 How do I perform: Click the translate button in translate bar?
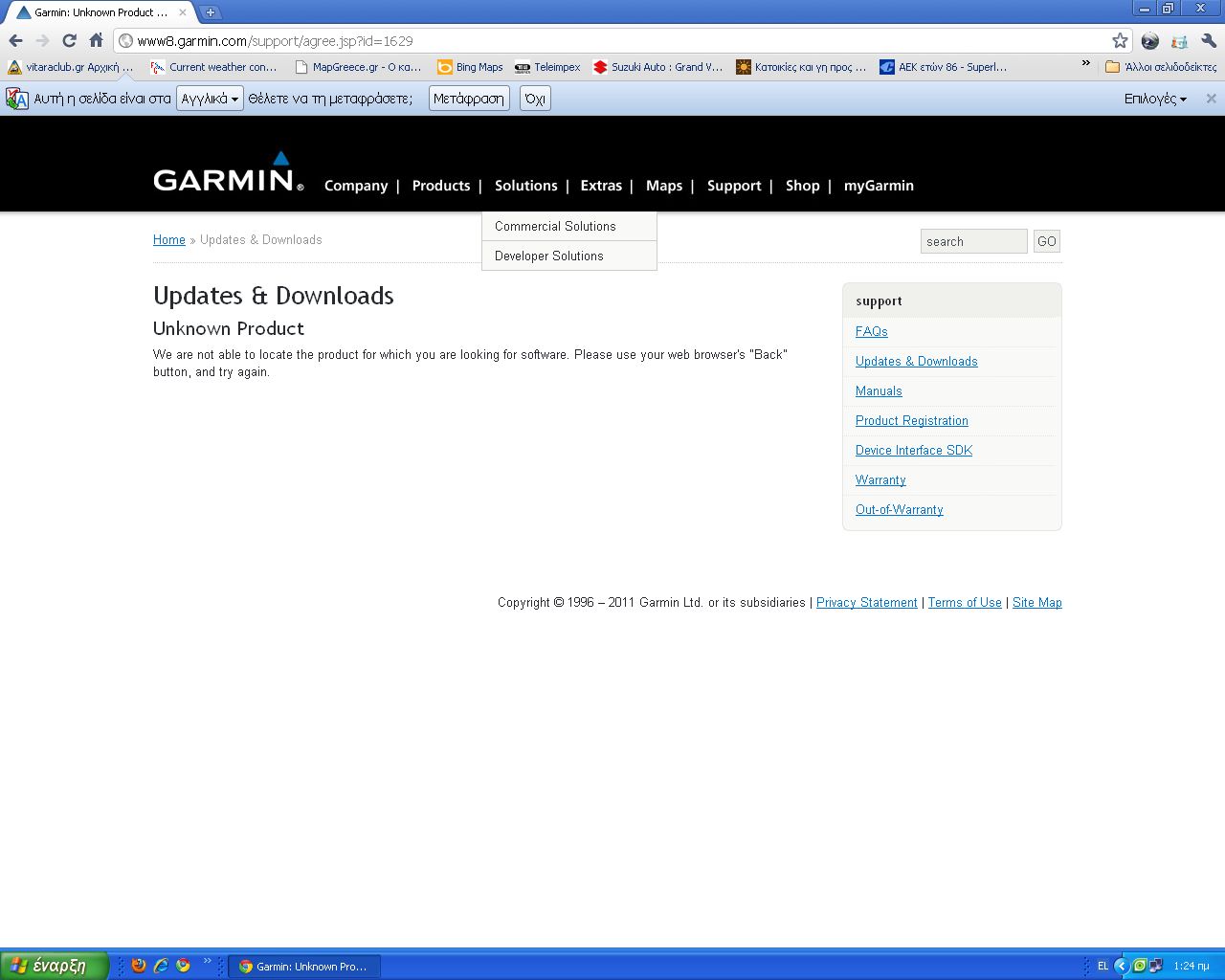[x=469, y=99]
